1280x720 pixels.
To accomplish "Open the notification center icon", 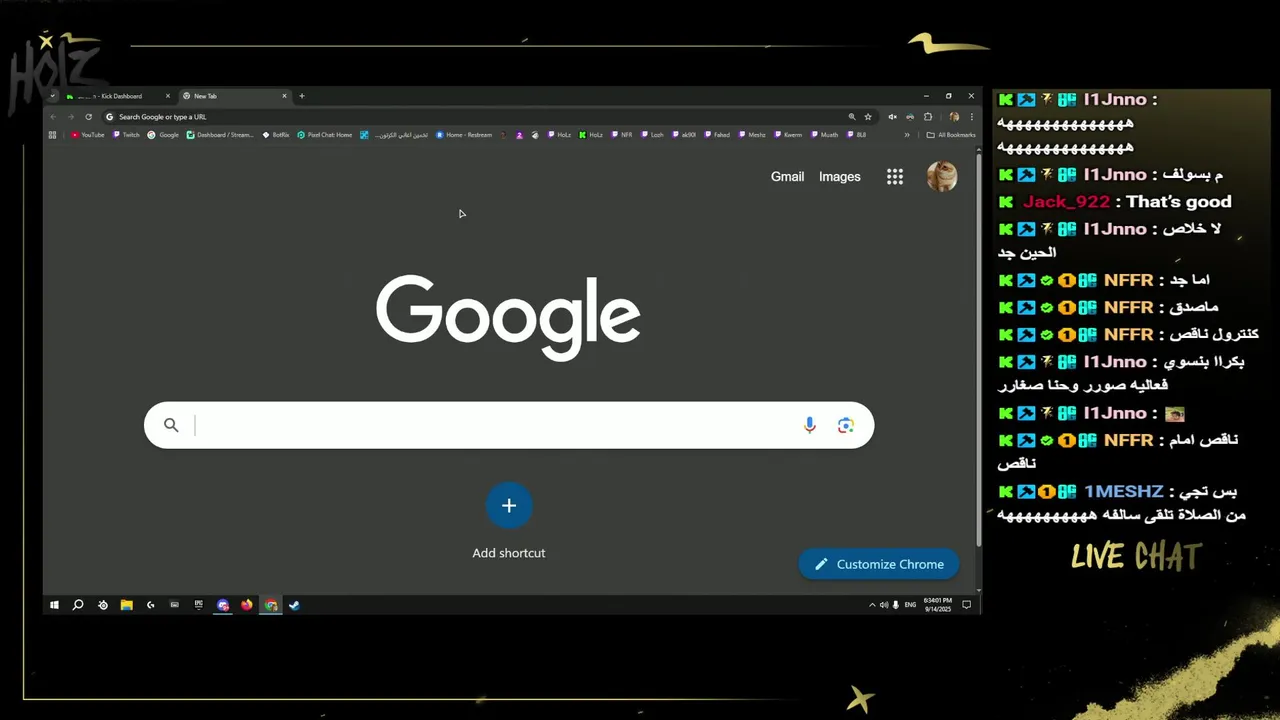I will (x=966, y=605).
